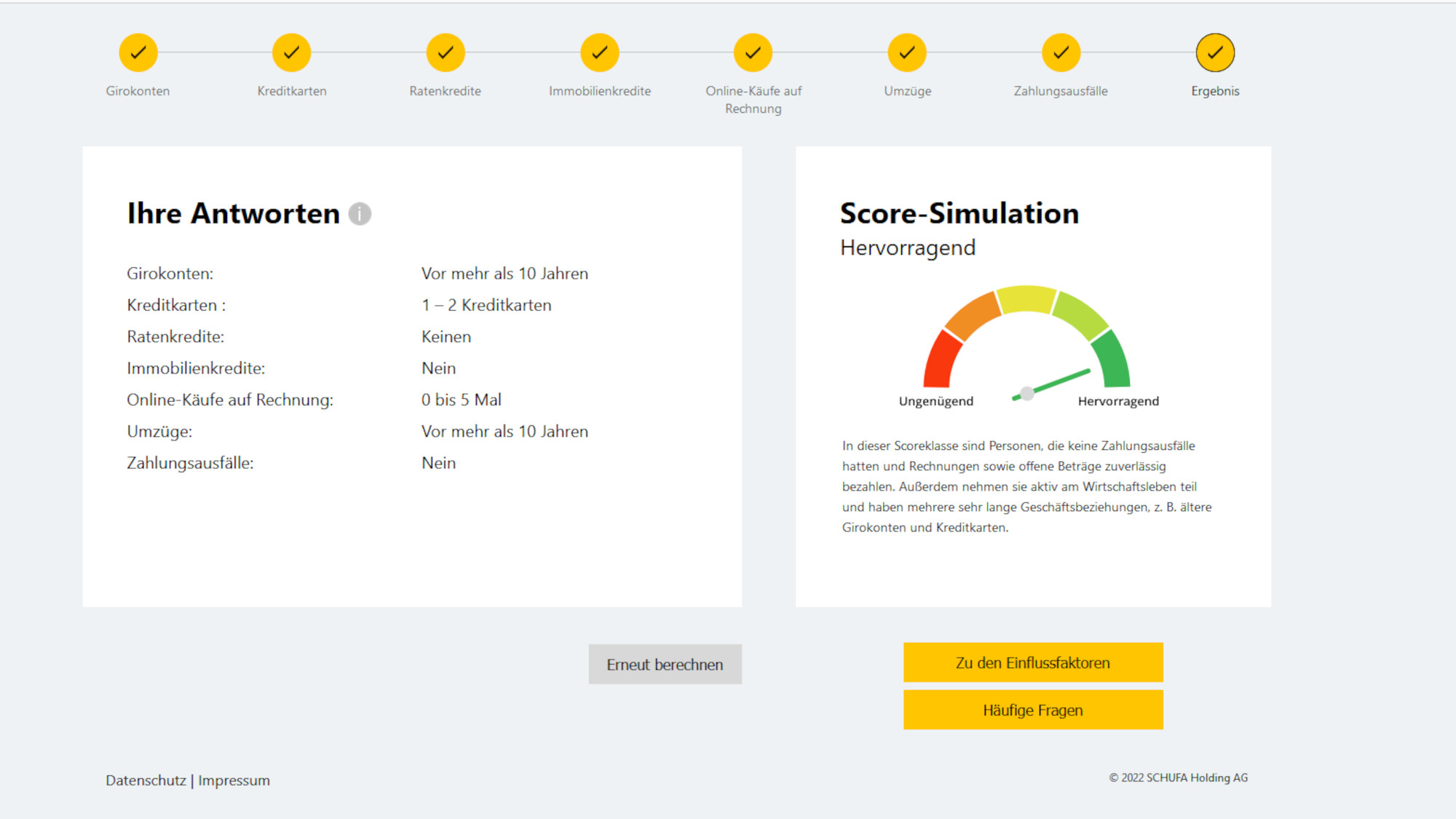Click the Girokonten step label text
The image size is (1456, 819).
(138, 91)
